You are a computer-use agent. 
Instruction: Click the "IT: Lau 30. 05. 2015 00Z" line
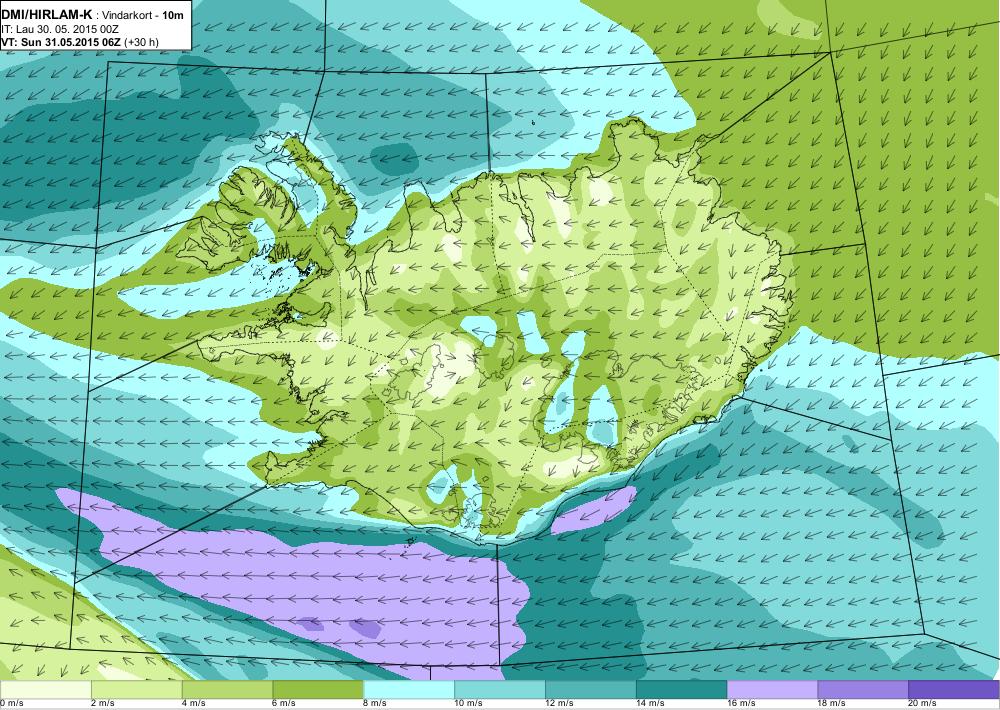pyautogui.click(x=61, y=29)
